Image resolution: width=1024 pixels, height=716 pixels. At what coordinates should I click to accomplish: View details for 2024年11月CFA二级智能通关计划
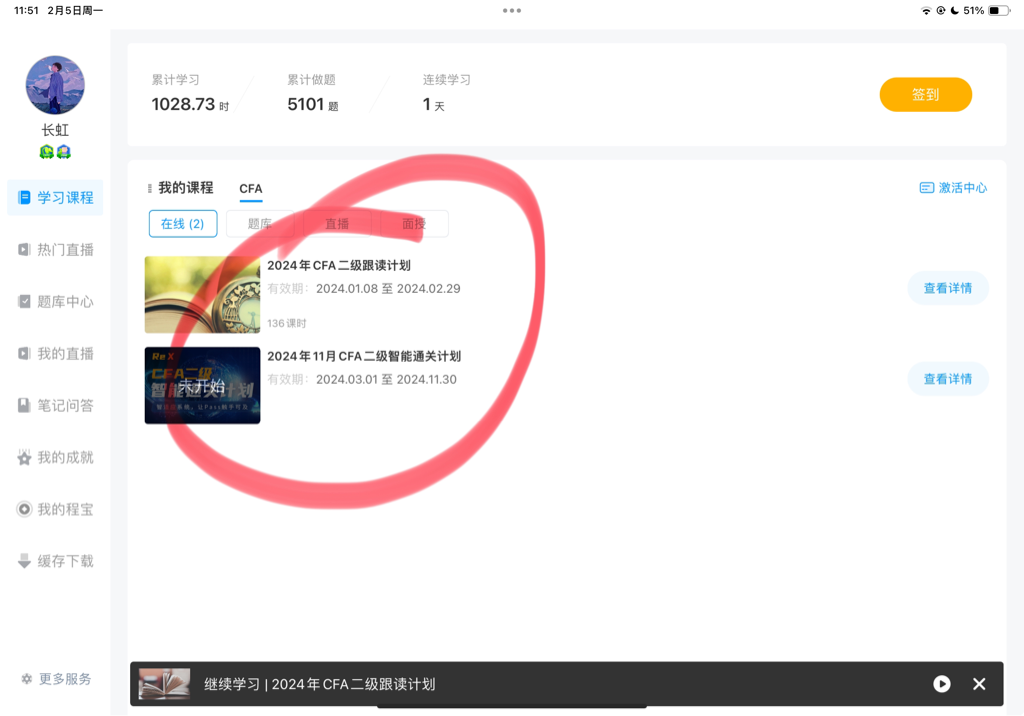[x=948, y=379]
